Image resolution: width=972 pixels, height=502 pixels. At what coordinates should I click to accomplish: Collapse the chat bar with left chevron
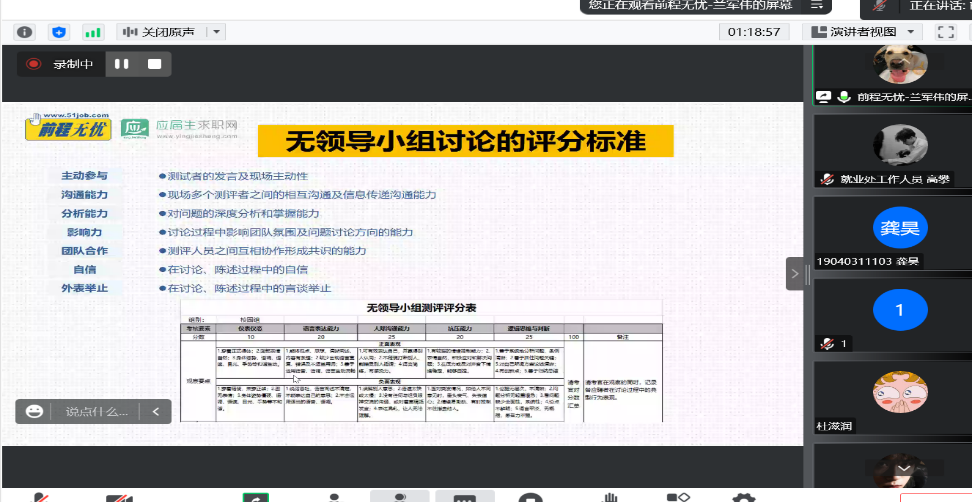point(155,411)
